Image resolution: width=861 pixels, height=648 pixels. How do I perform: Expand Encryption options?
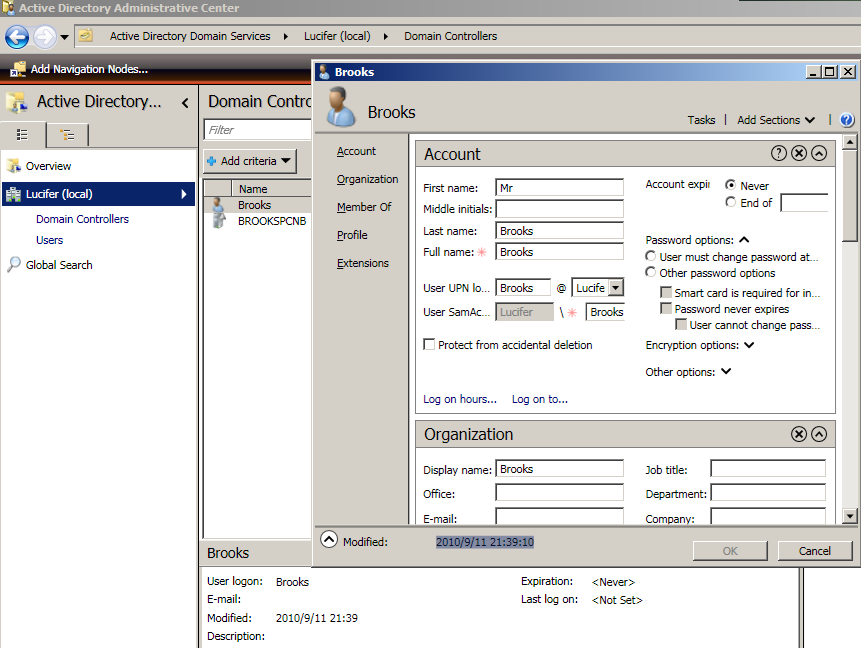tap(749, 345)
